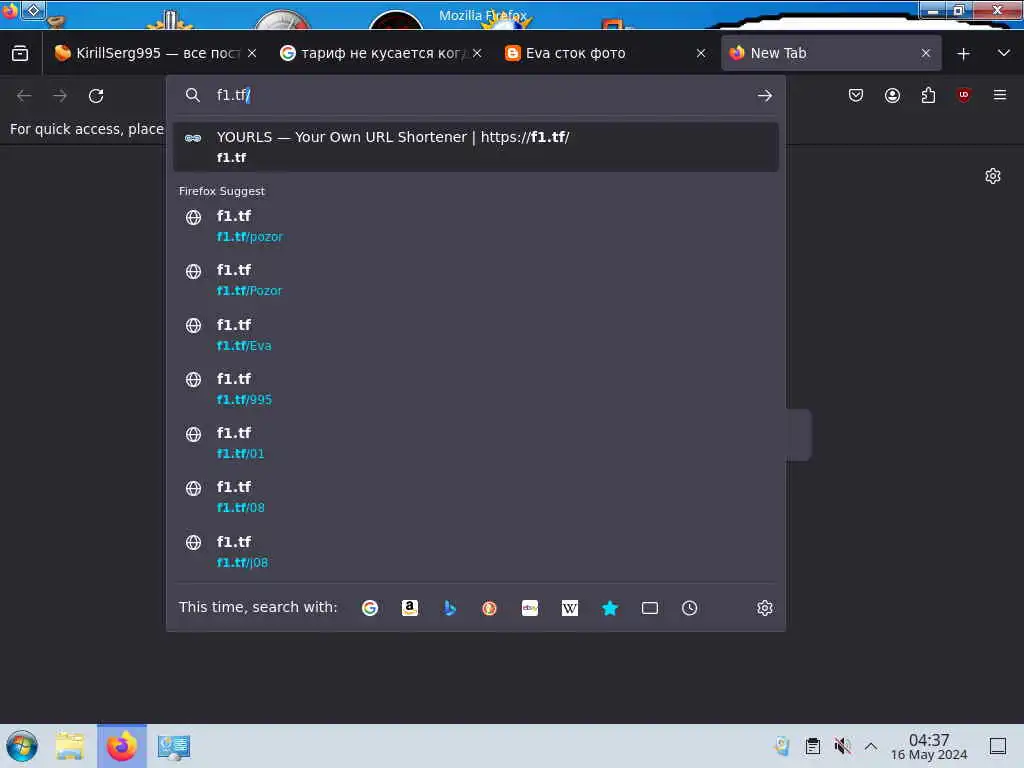Image resolution: width=1024 pixels, height=768 pixels.
Task: Select the f1.tf/01 suggestion
Action: tap(475, 443)
